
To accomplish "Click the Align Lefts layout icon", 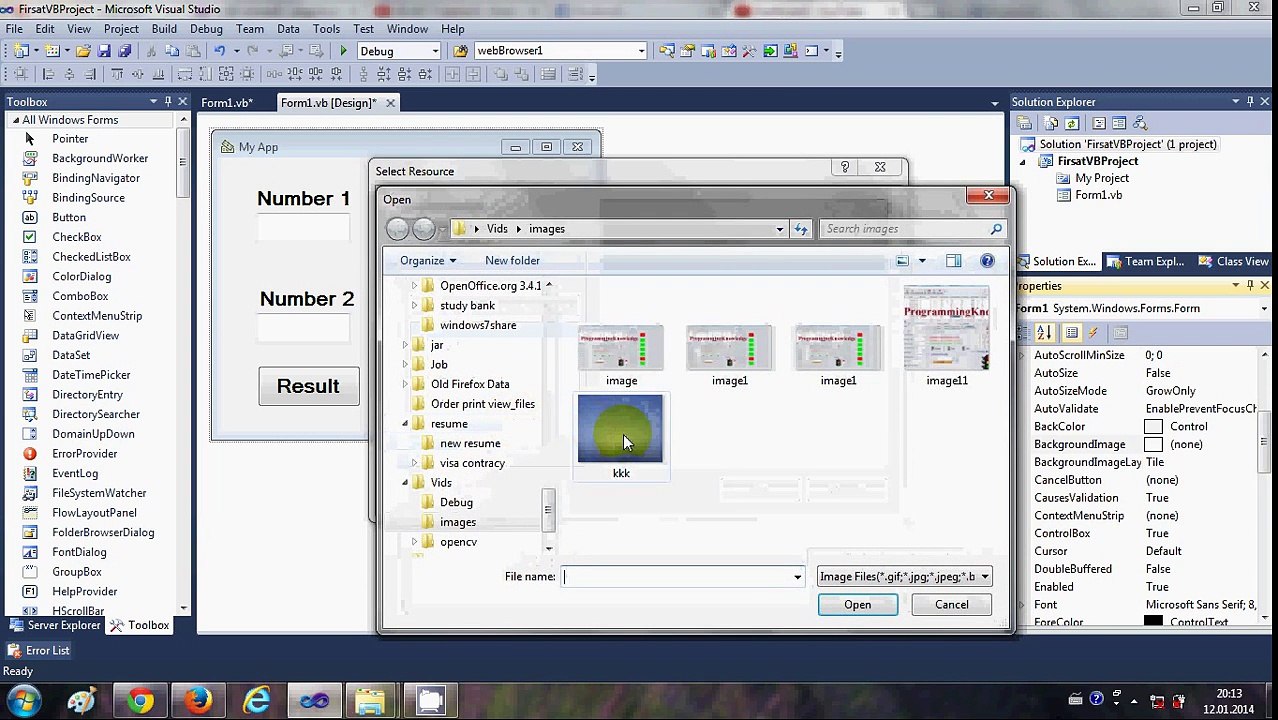I will point(48,75).
